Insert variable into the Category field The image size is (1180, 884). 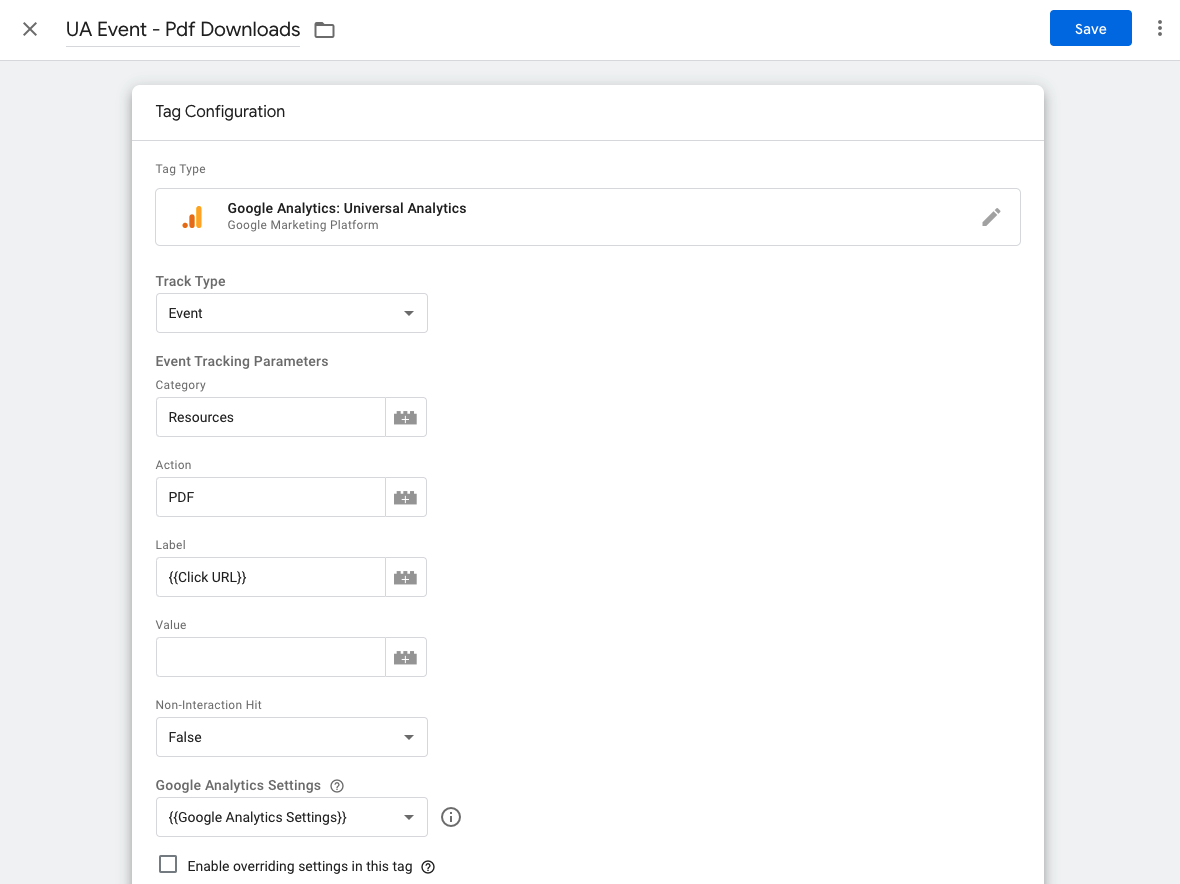[x=406, y=418]
